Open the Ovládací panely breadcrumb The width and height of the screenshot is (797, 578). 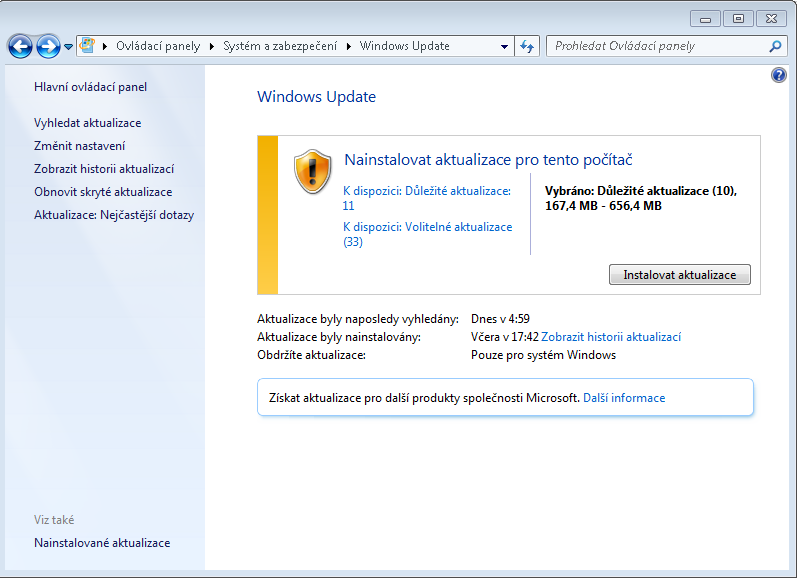[x=158, y=46]
